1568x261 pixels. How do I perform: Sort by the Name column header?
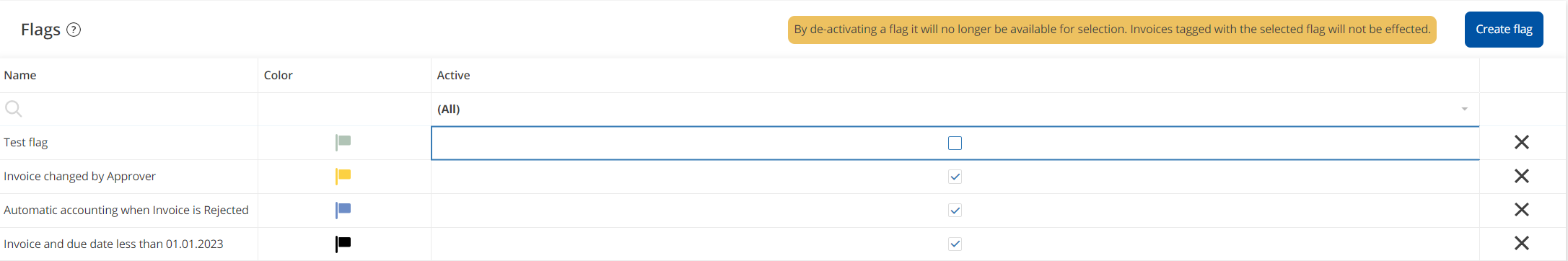coord(20,75)
